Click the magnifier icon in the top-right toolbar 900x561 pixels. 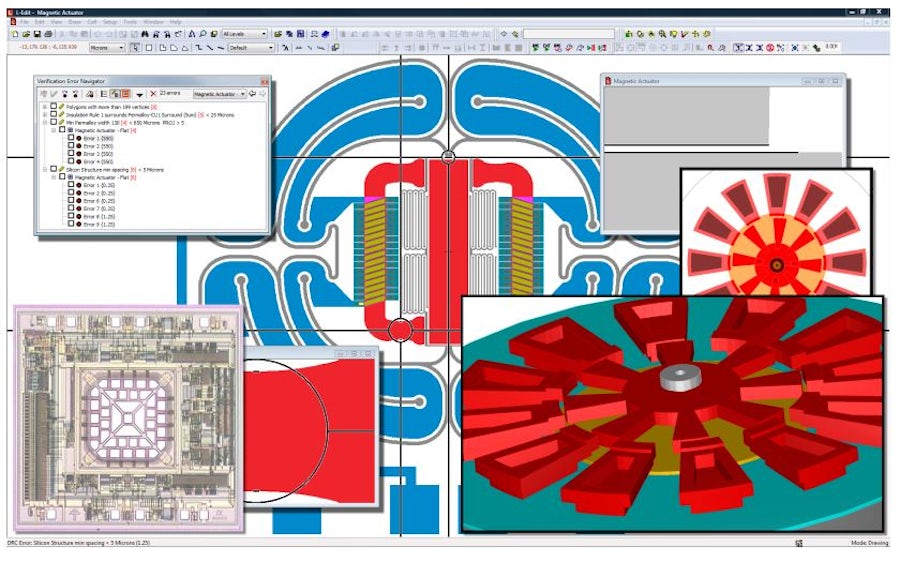662,34
